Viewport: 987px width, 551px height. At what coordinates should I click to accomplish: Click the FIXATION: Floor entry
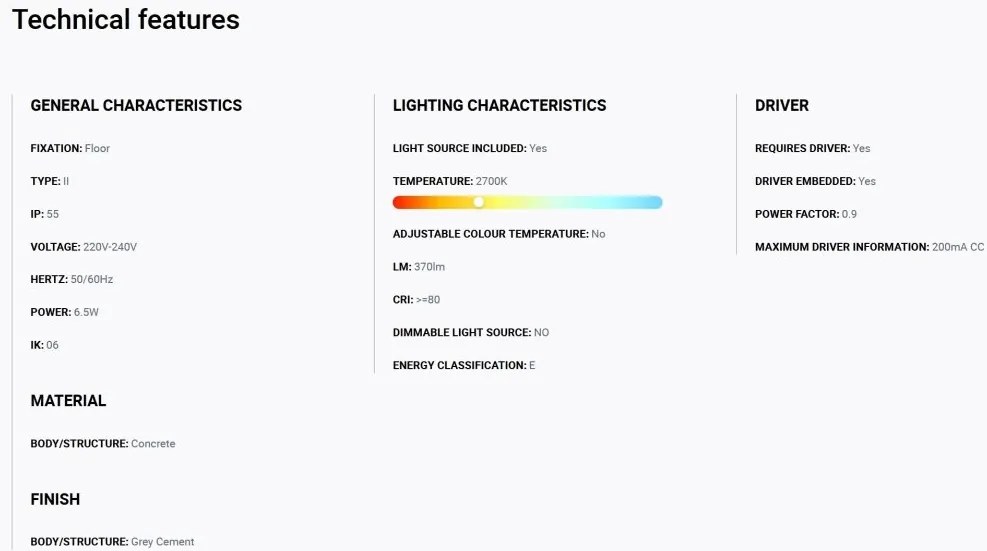[x=70, y=148]
